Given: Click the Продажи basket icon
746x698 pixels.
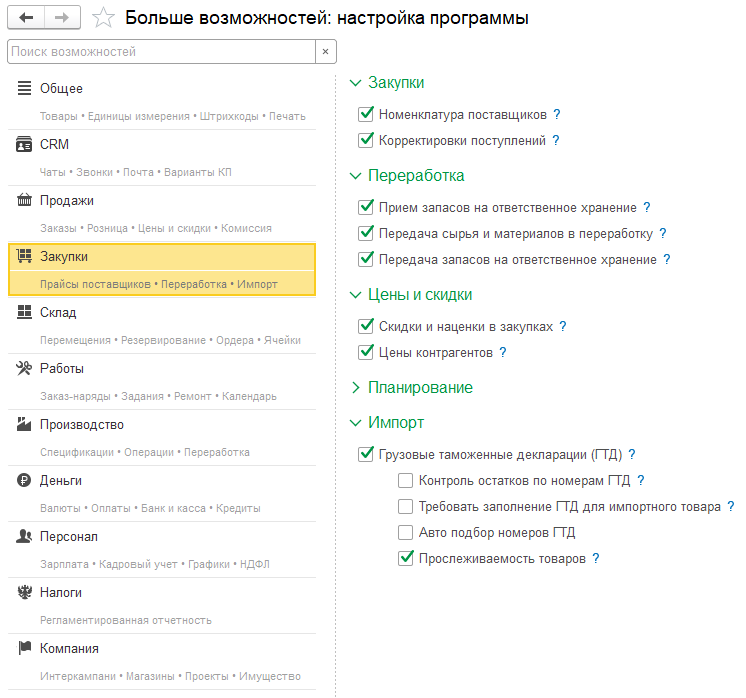Looking at the screenshot, I should (x=24, y=200).
